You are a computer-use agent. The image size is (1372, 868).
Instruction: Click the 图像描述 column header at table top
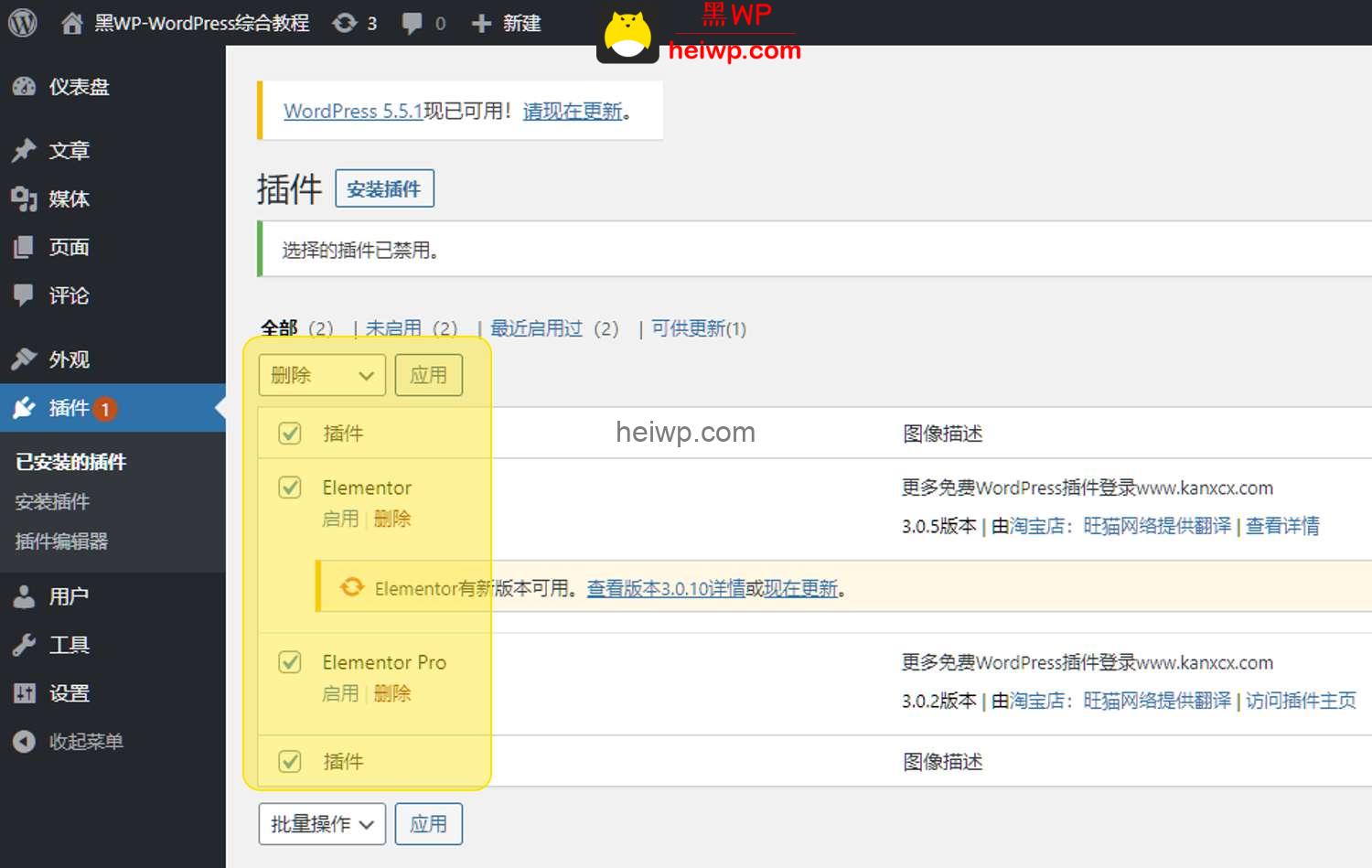tap(942, 434)
